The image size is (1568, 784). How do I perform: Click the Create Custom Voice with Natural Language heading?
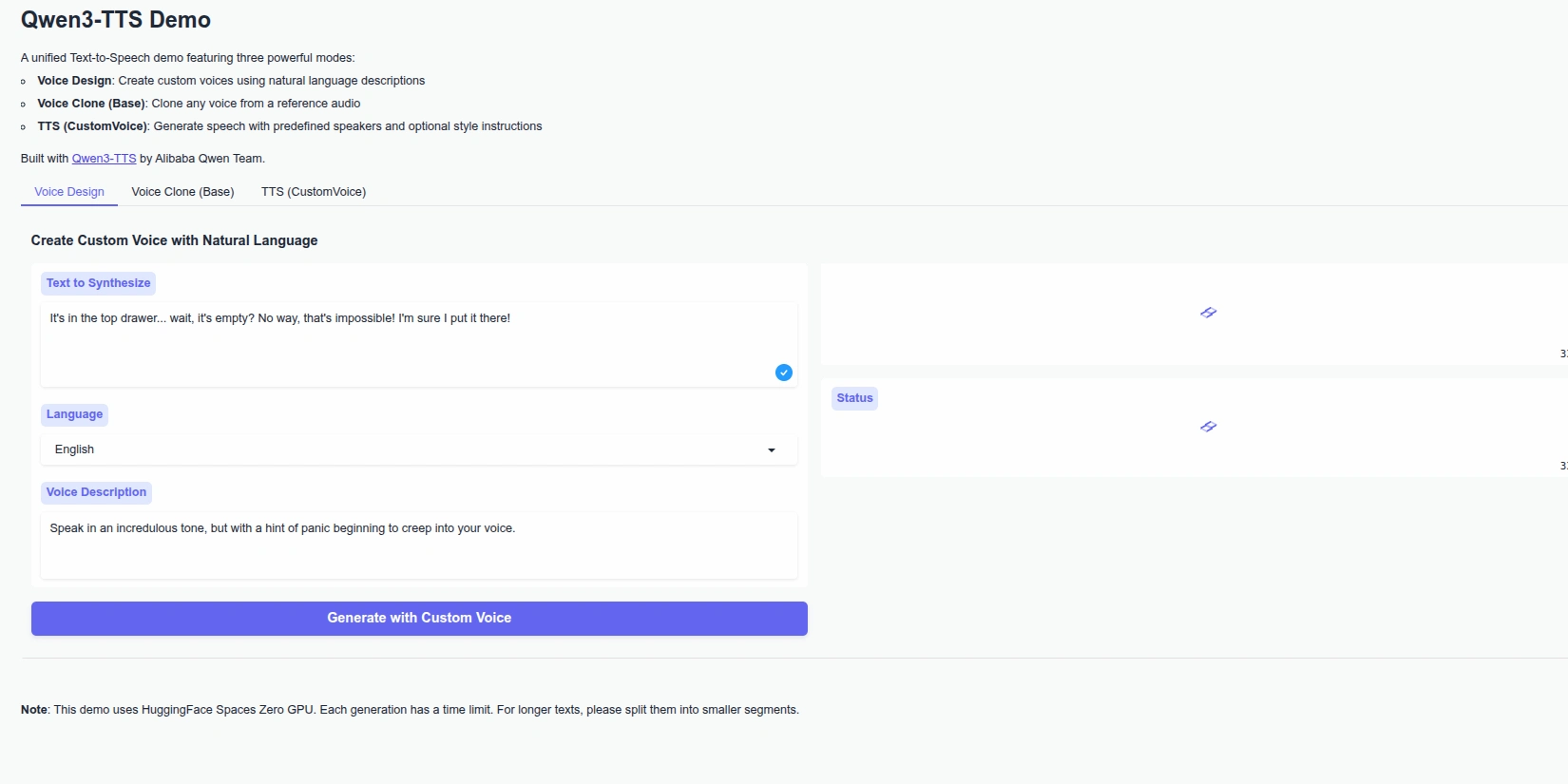click(x=174, y=240)
